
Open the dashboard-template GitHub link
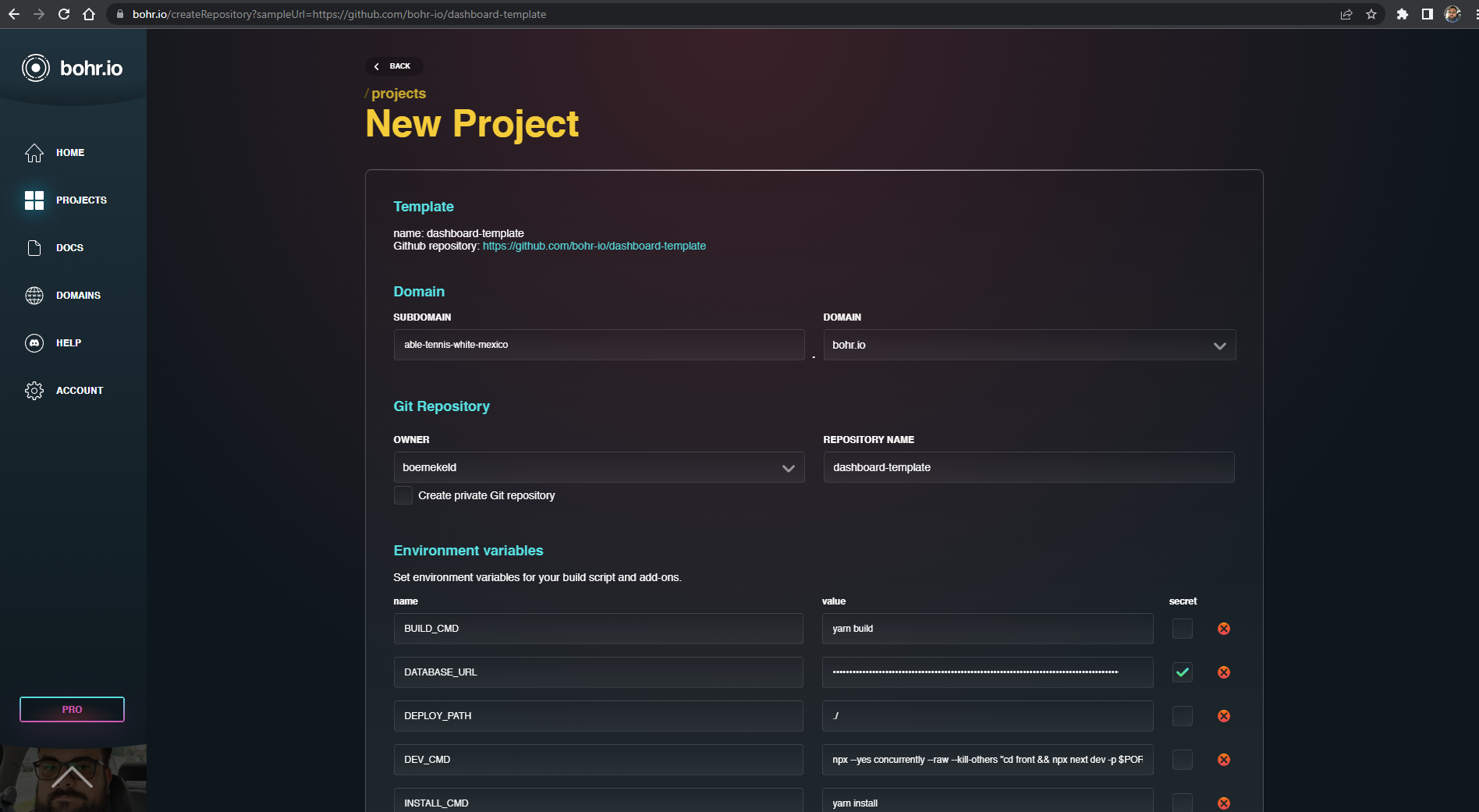coord(594,246)
